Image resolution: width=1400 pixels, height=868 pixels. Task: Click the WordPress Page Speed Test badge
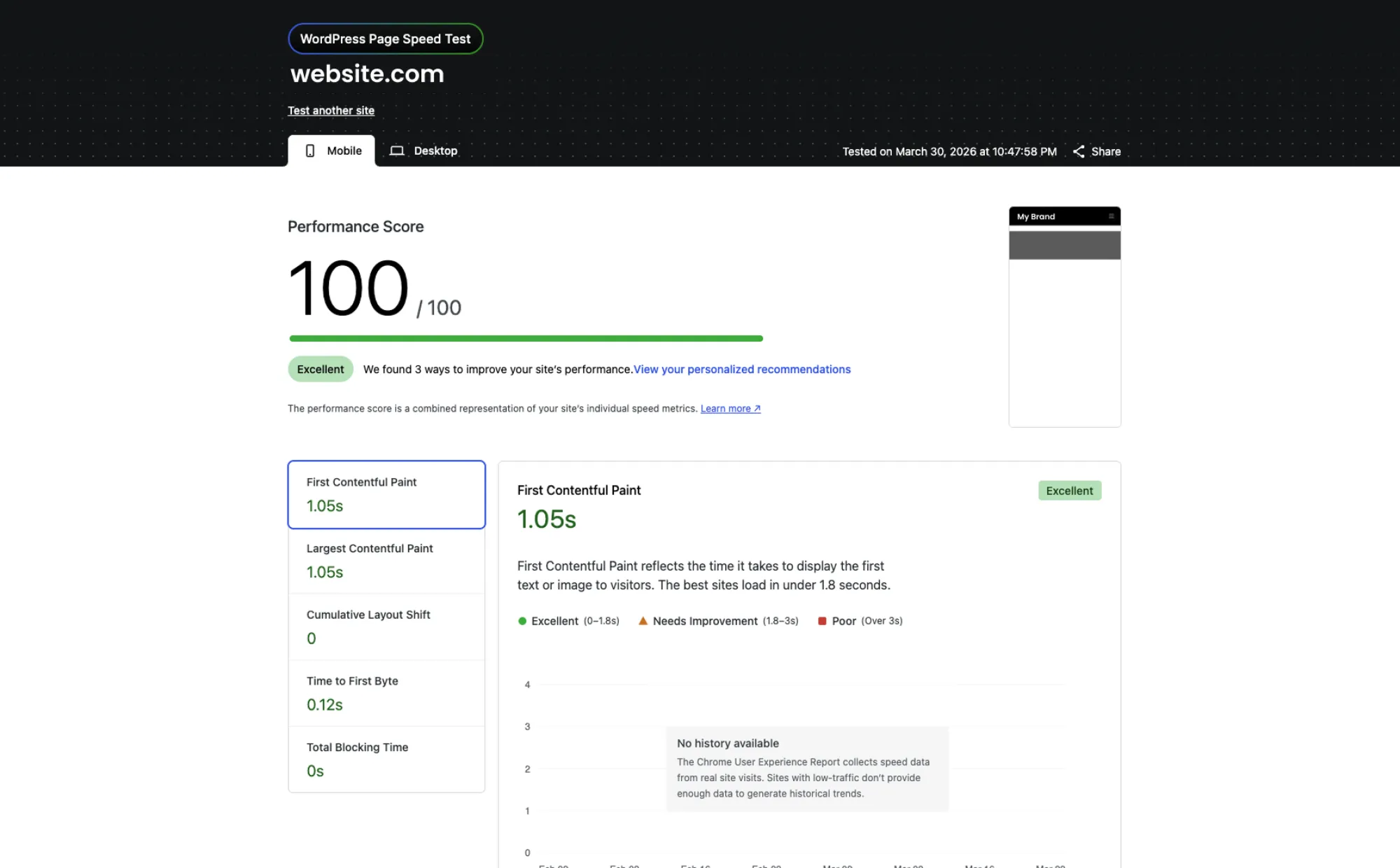coord(385,38)
